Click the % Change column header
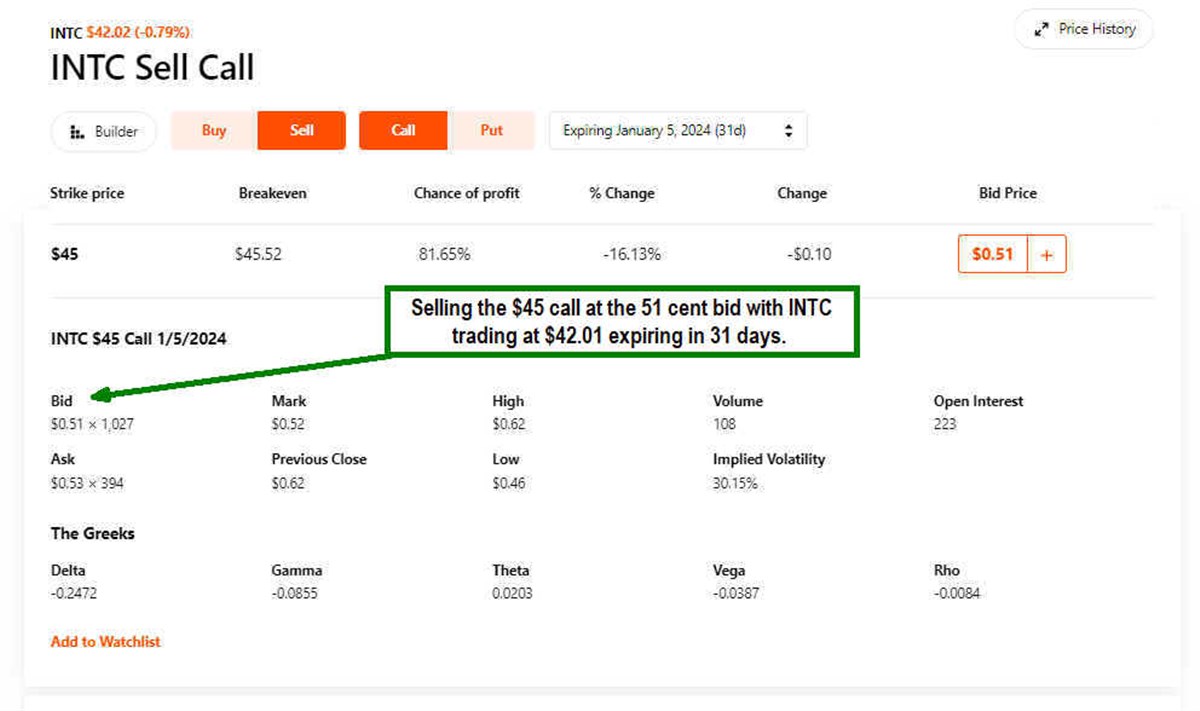Image resolution: width=1200 pixels, height=711 pixels. click(x=621, y=193)
